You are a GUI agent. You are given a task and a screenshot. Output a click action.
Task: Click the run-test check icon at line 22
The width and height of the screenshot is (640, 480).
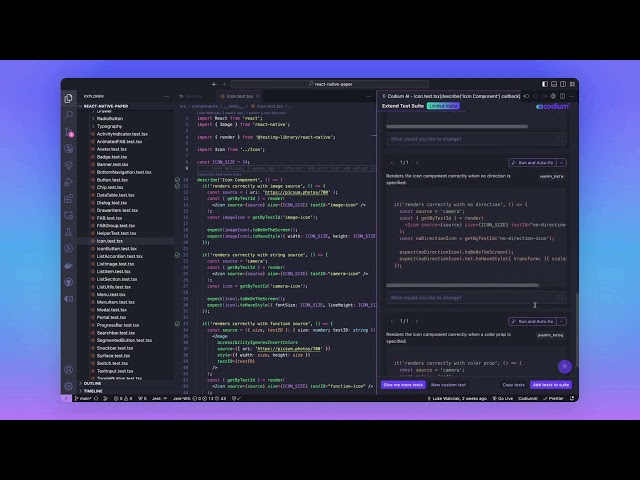[x=177, y=255]
